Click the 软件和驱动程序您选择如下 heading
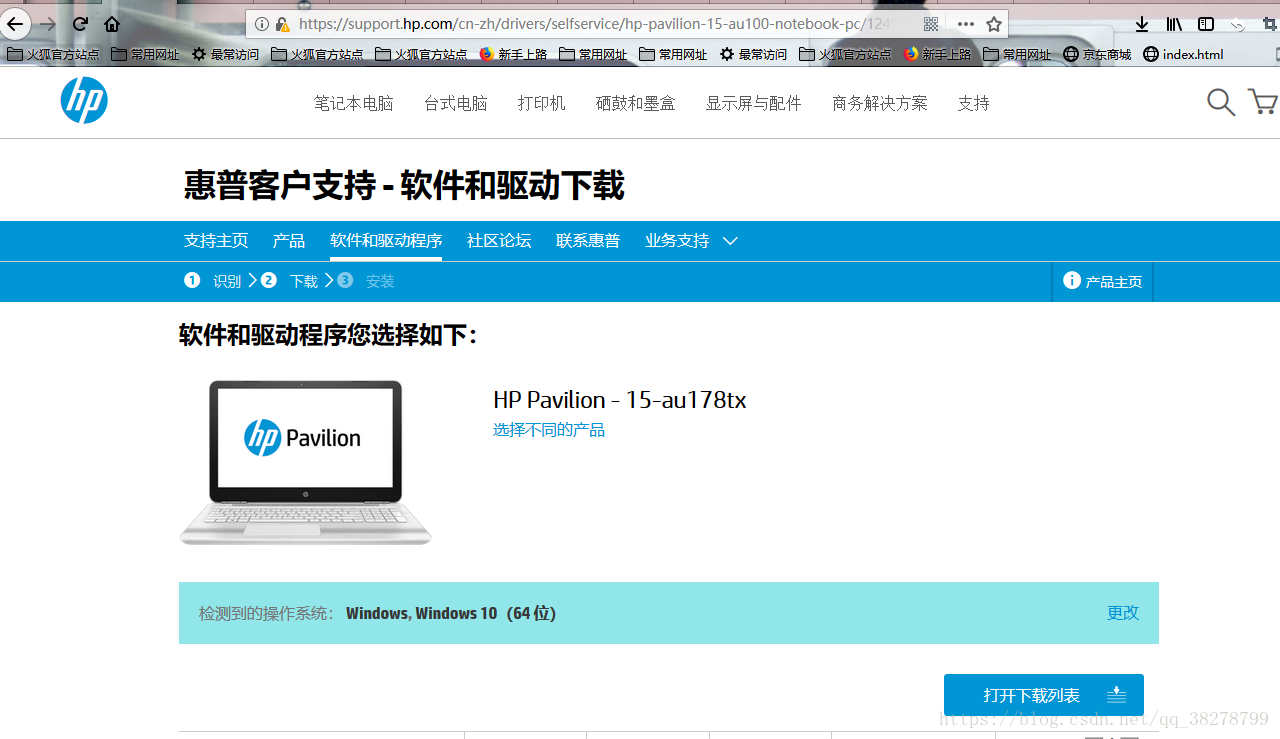The width and height of the screenshot is (1280, 739). tap(329, 335)
